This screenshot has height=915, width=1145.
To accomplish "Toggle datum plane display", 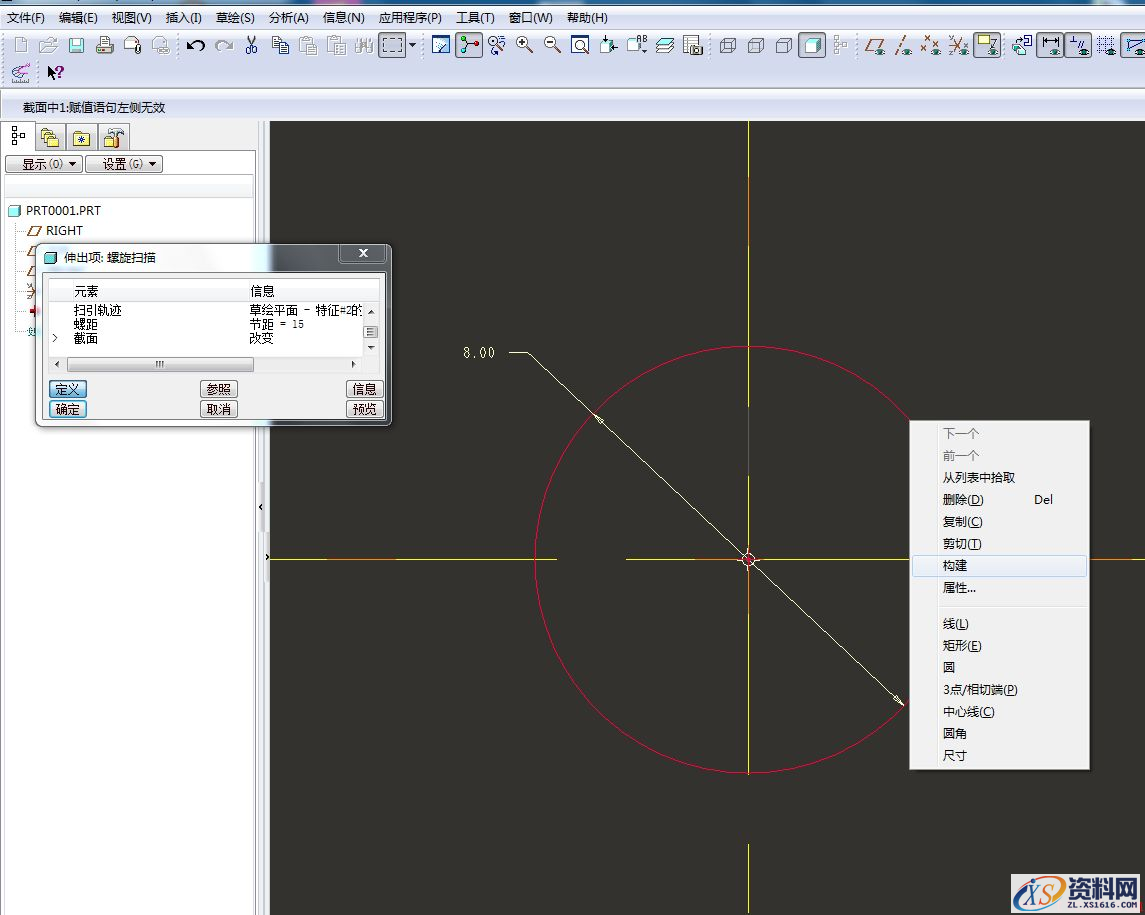I will (x=875, y=45).
